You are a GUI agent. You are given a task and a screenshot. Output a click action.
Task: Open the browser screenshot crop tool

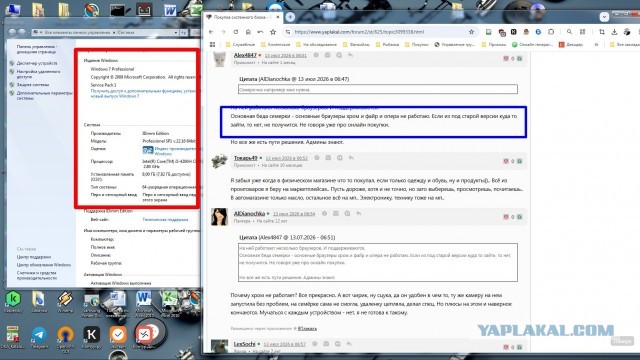[602, 32]
